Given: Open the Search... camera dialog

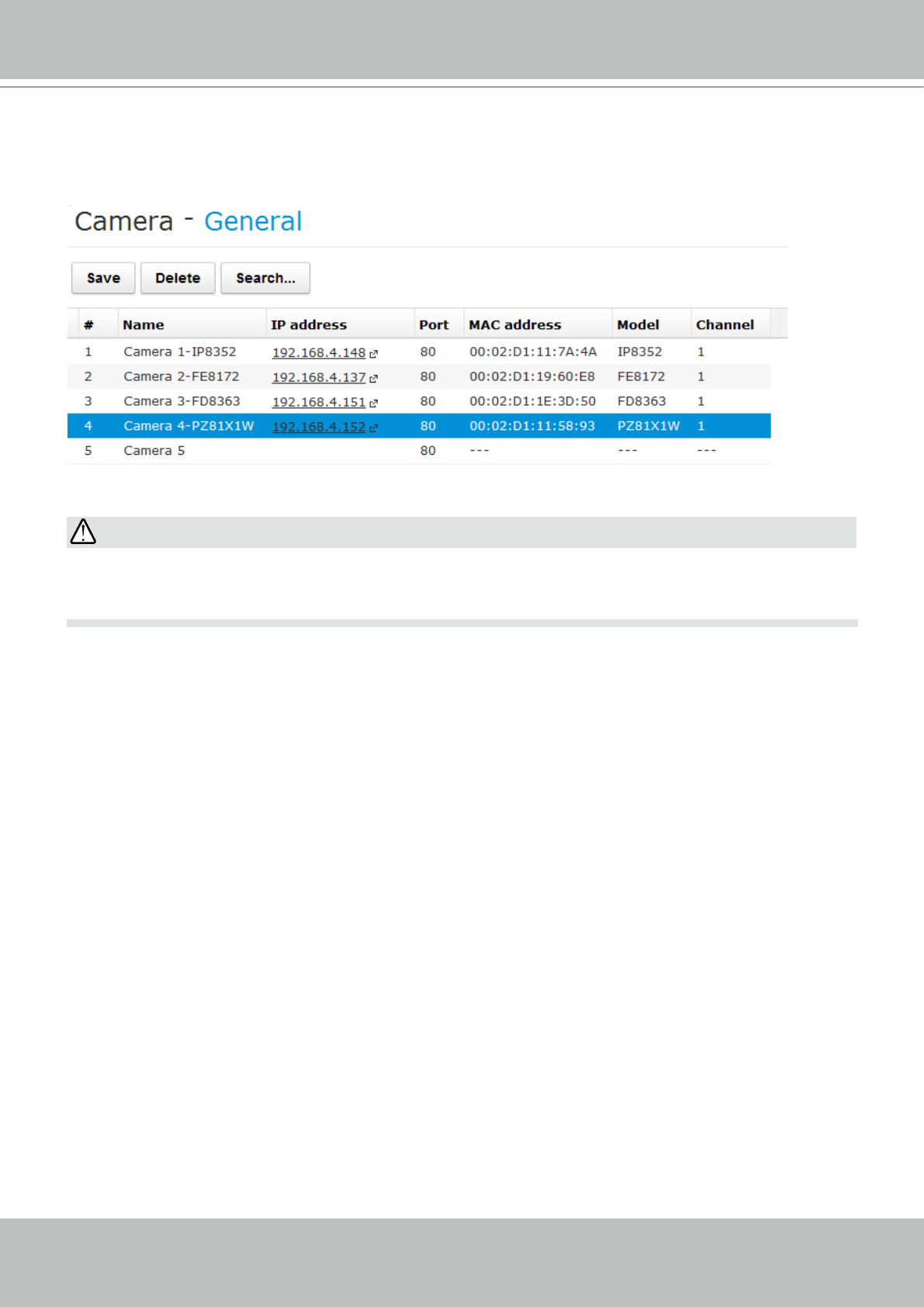Looking at the screenshot, I should pos(265,278).
